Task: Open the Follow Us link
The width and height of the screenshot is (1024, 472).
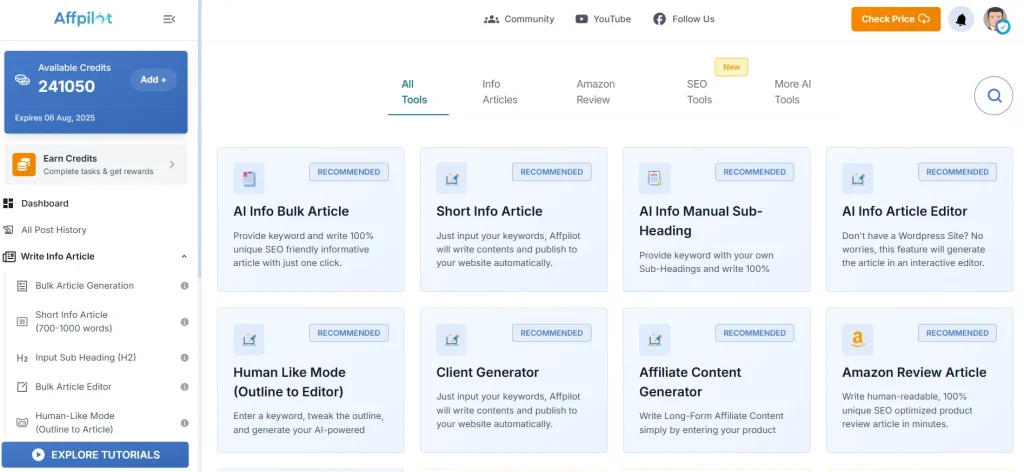Action: [x=693, y=19]
